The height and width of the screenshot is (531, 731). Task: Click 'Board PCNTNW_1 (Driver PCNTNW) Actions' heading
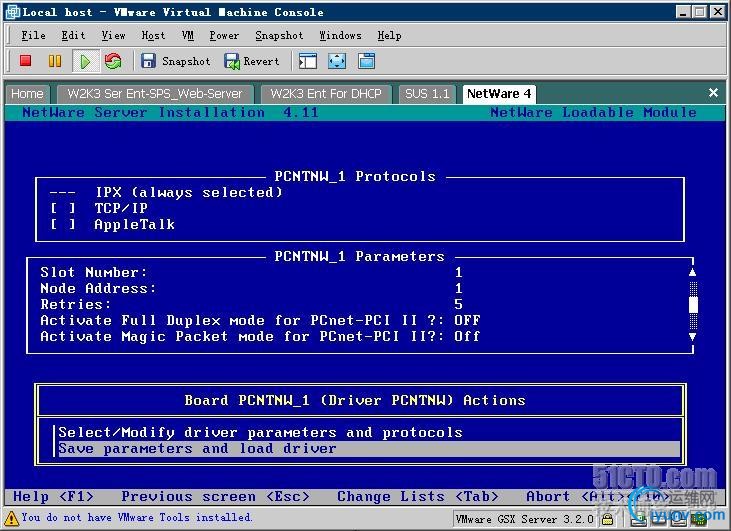click(355, 400)
